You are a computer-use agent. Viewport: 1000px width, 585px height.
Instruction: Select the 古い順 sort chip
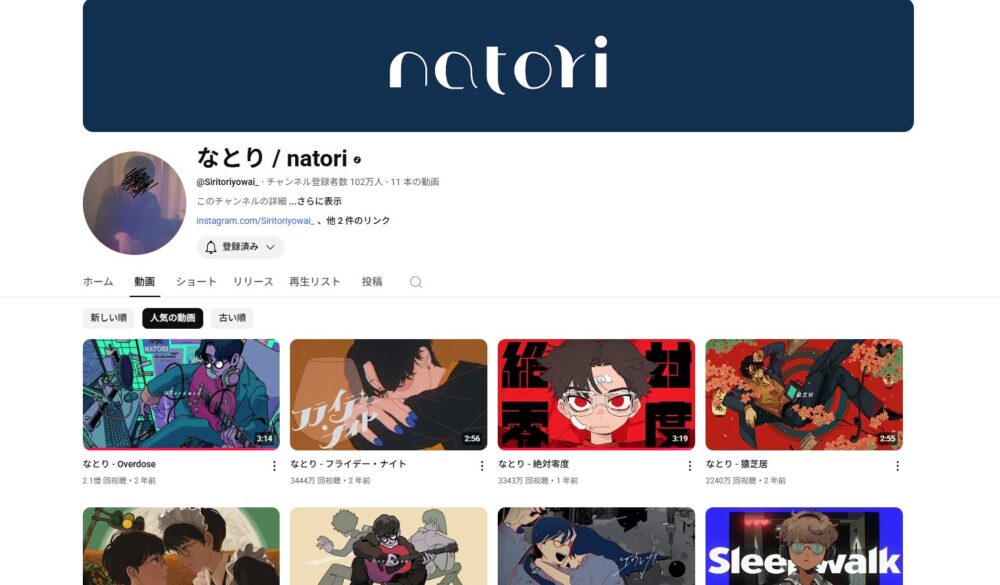click(232, 318)
